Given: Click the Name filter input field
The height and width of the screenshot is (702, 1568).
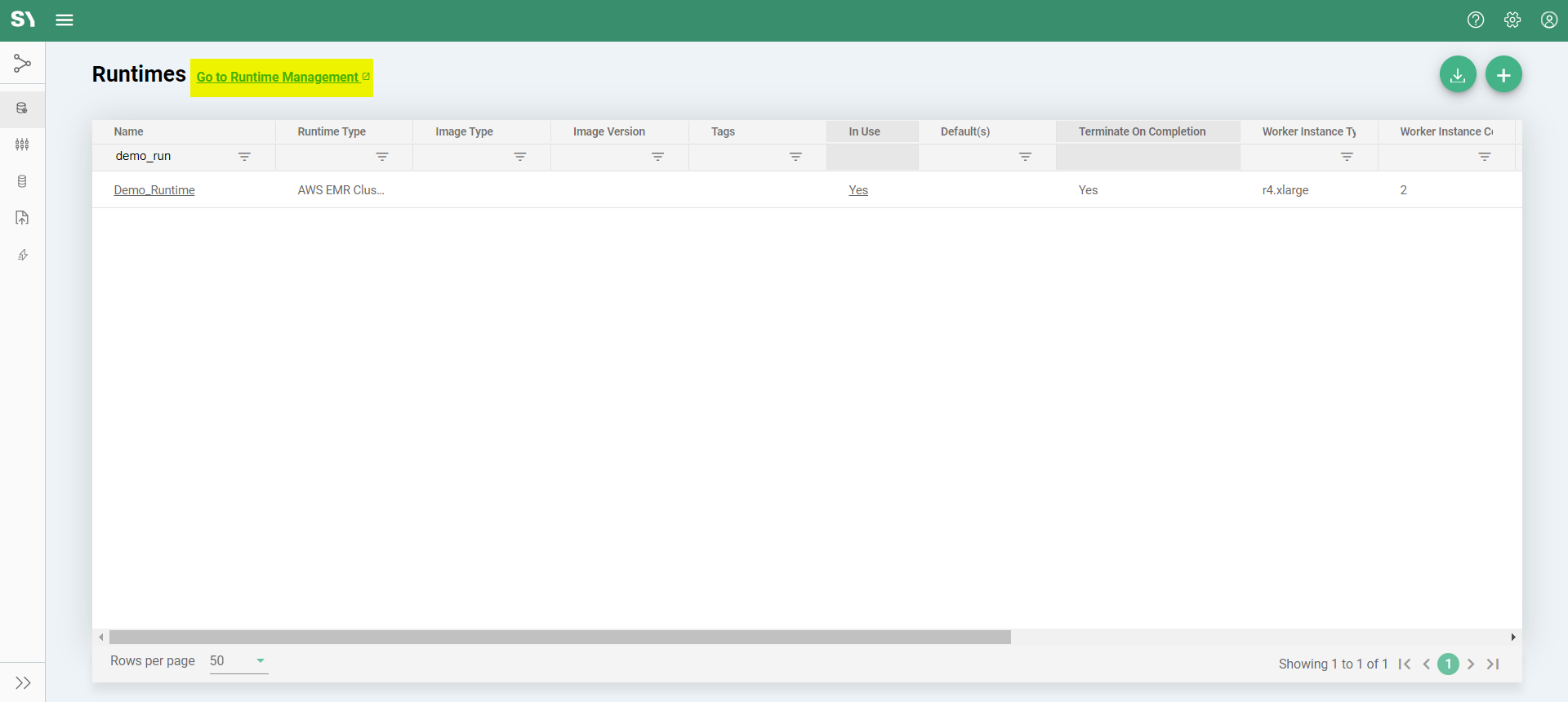Looking at the screenshot, I should pyautogui.click(x=171, y=157).
